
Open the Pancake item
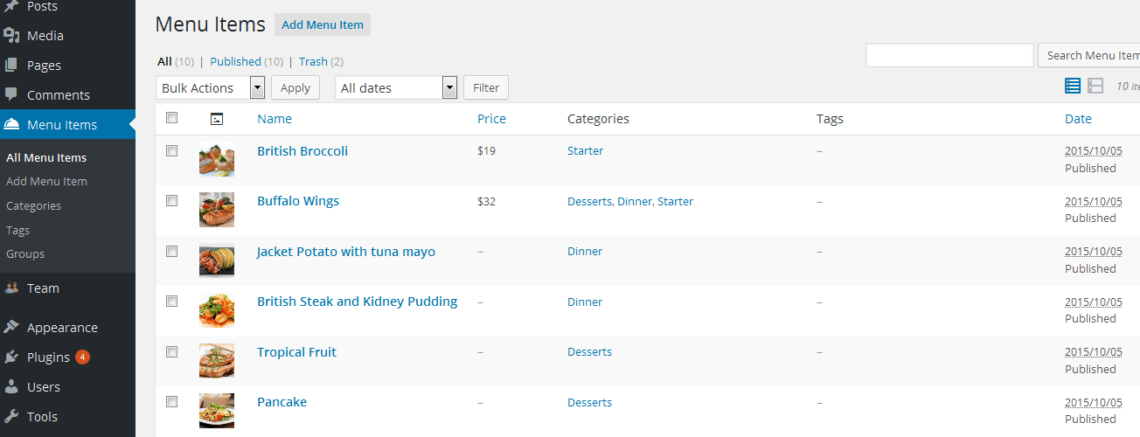tap(282, 402)
